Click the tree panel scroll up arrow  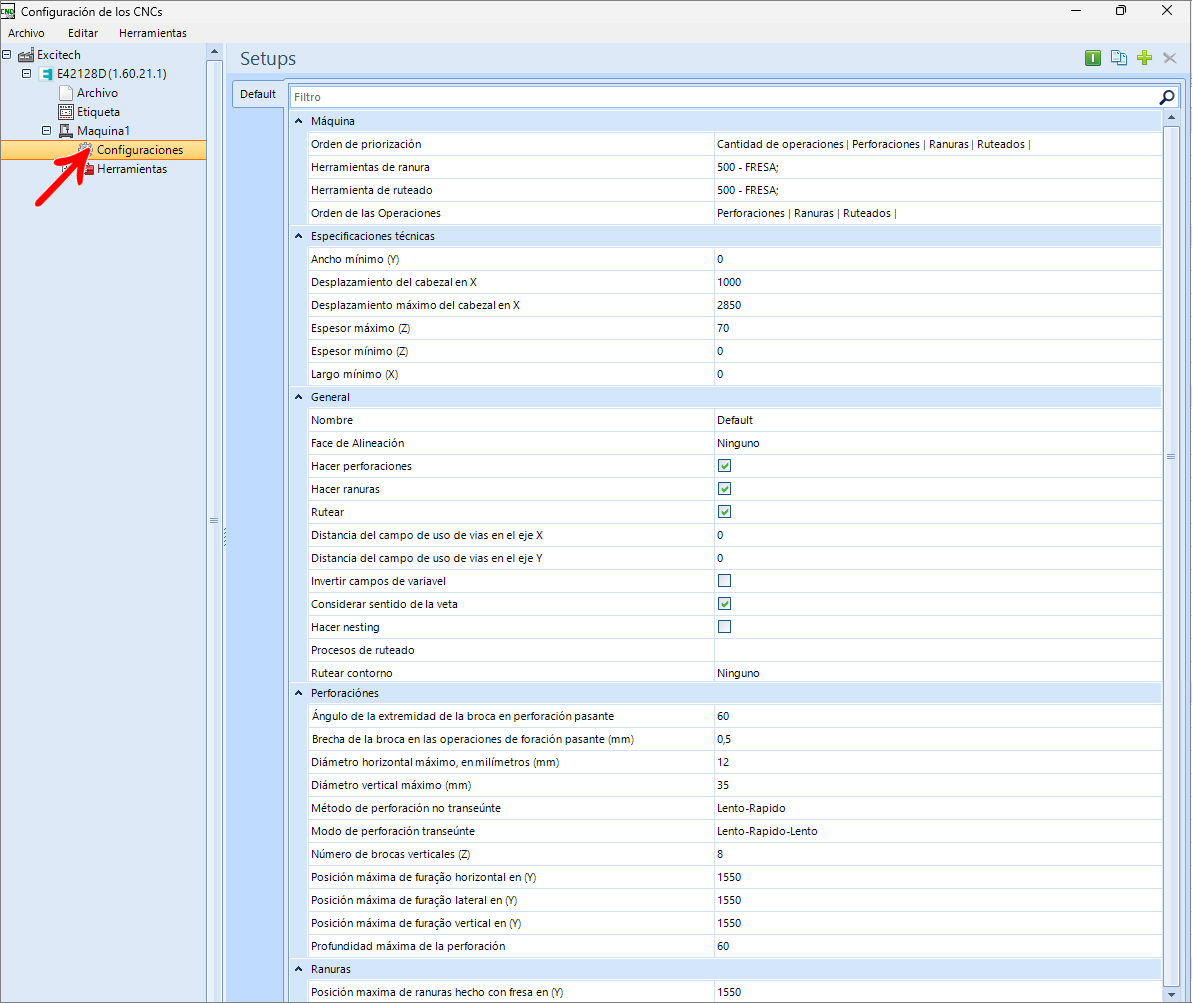(215, 52)
